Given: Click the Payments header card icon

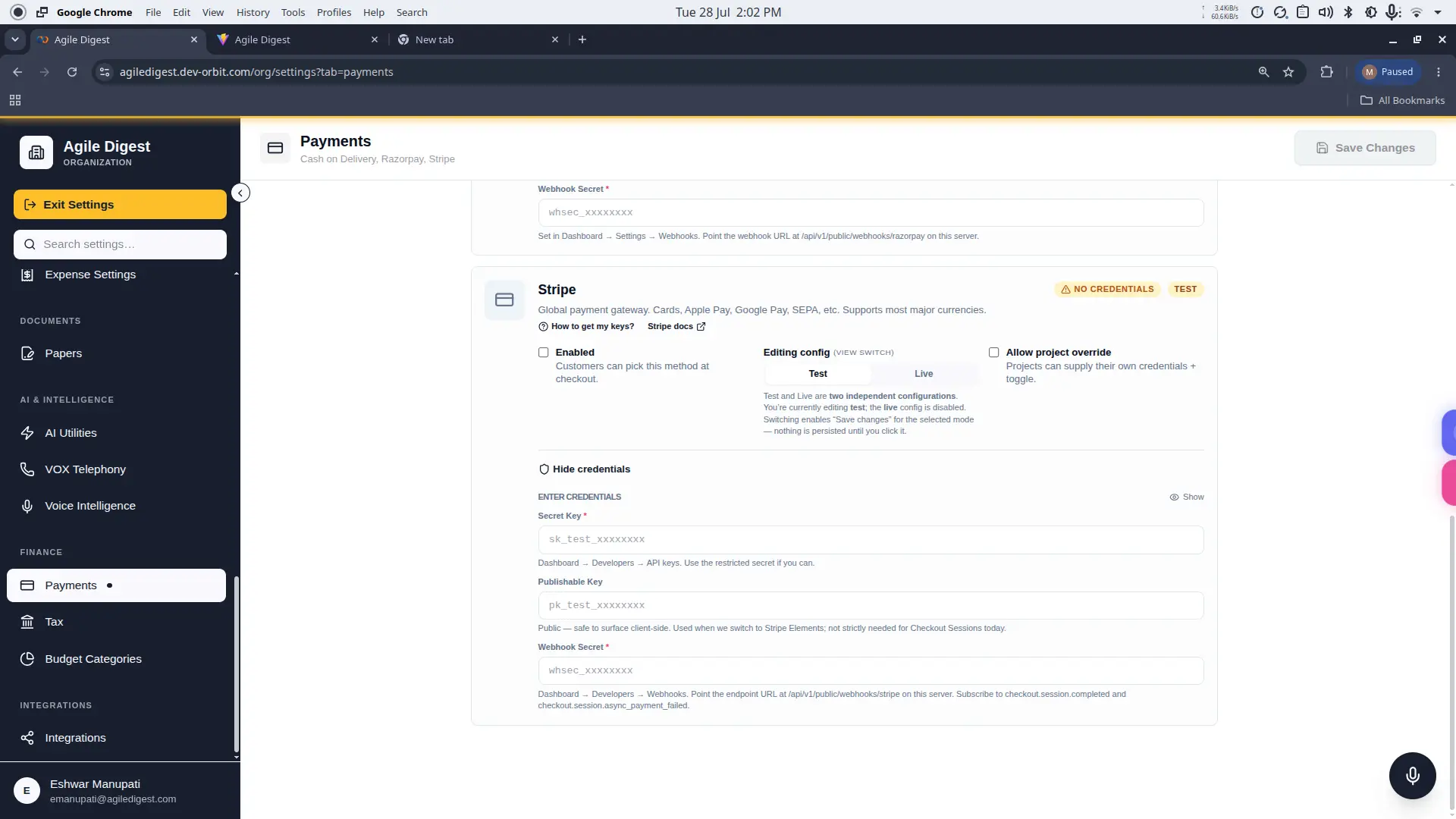Looking at the screenshot, I should pyautogui.click(x=275, y=148).
